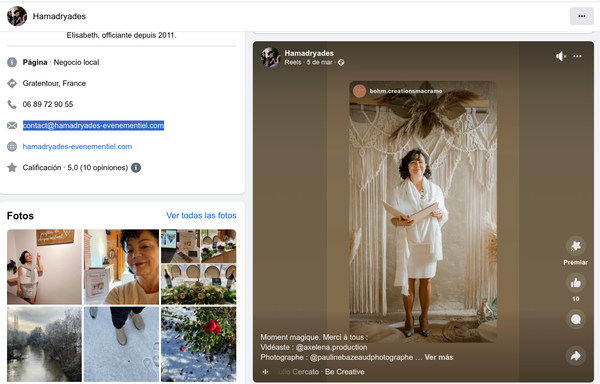This screenshot has width=600, height=384.
Task: Click the contact@hamadryades-evenementiel.com email address
Action: tap(93, 125)
